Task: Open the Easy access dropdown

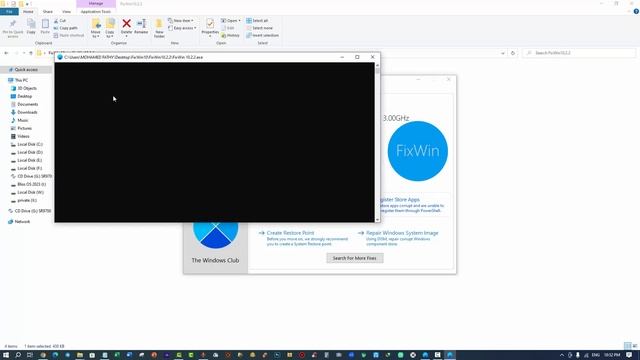Action: (182, 28)
